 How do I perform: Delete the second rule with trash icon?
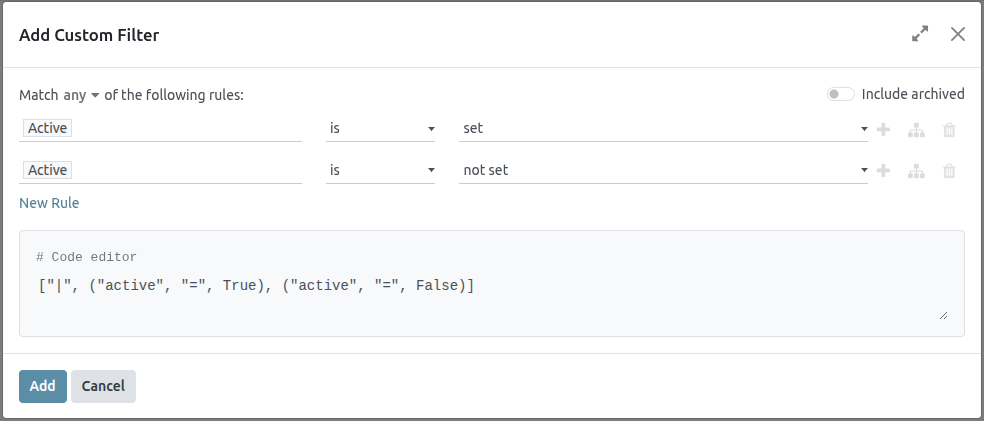(949, 171)
